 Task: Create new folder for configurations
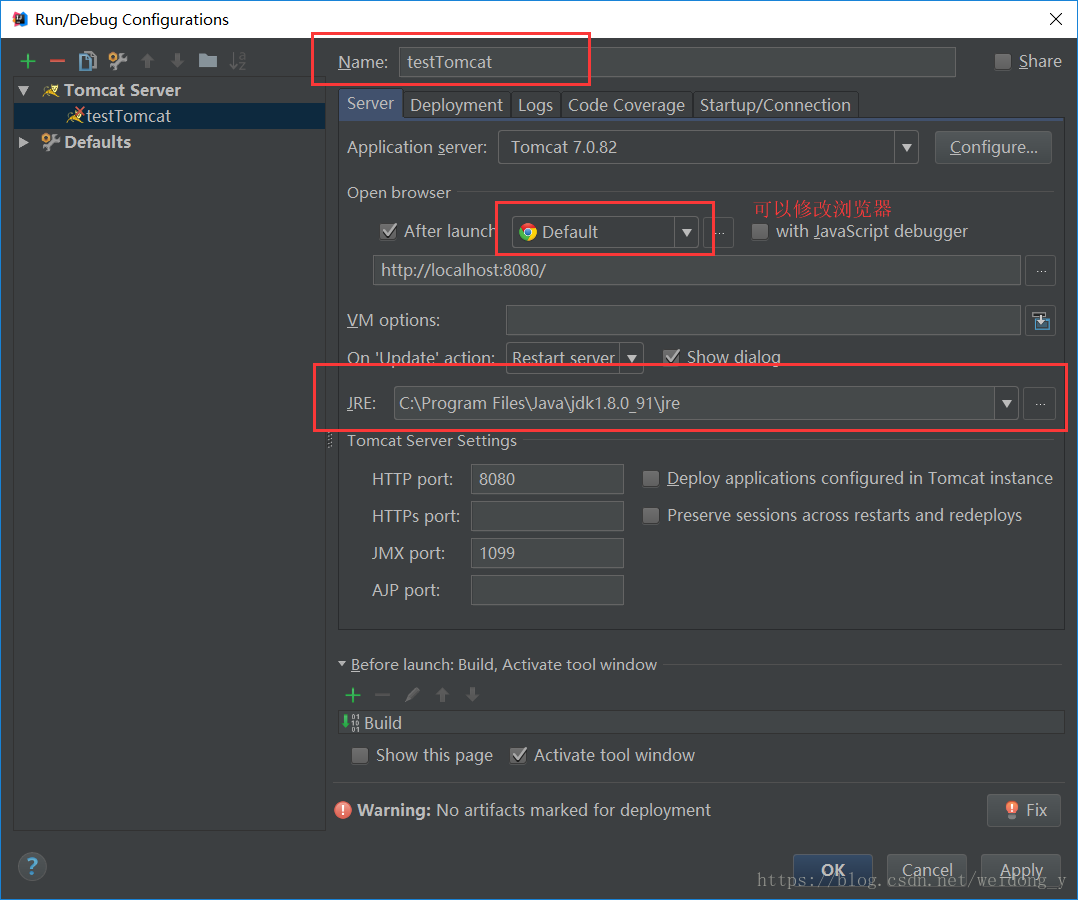[x=208, y=61]
